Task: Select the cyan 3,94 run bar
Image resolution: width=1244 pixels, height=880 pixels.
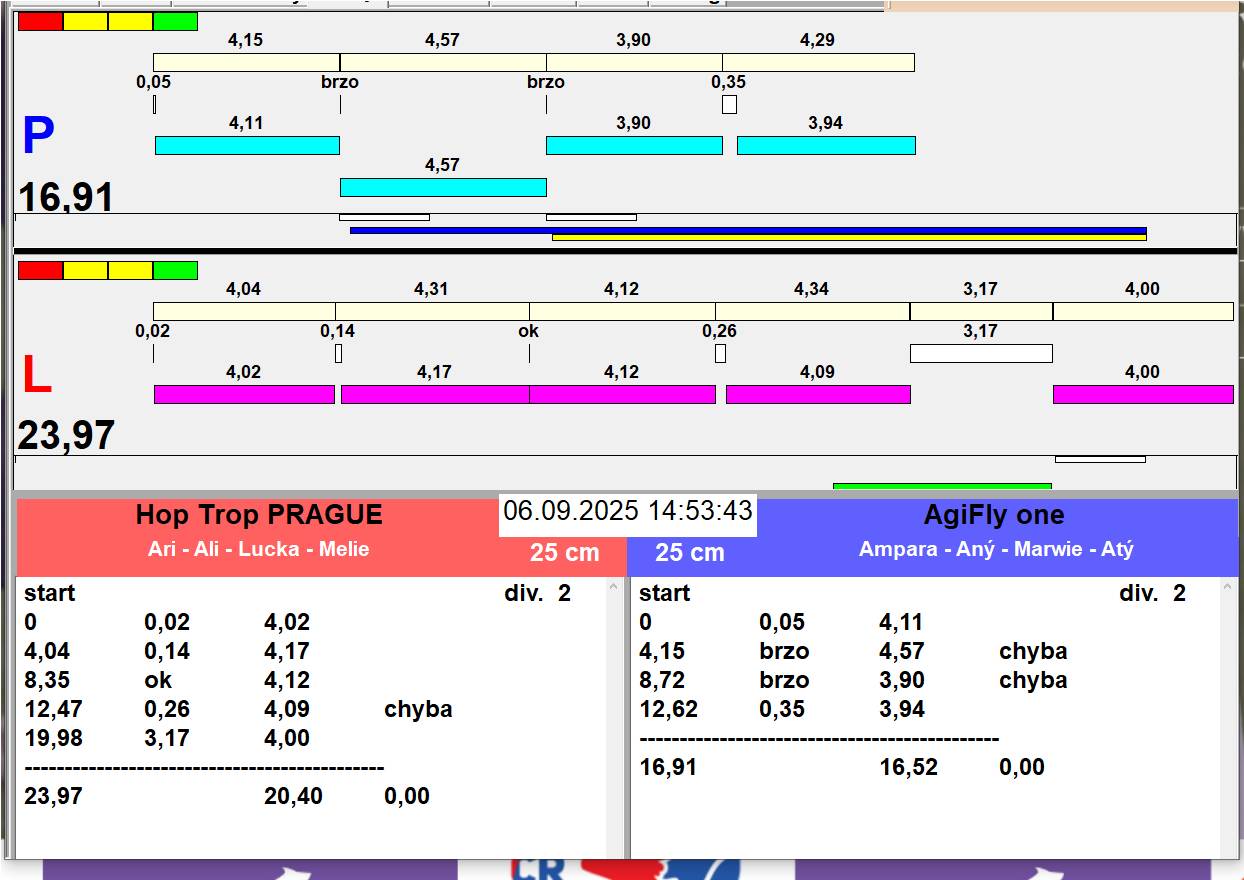Action: tap(826, 145)
